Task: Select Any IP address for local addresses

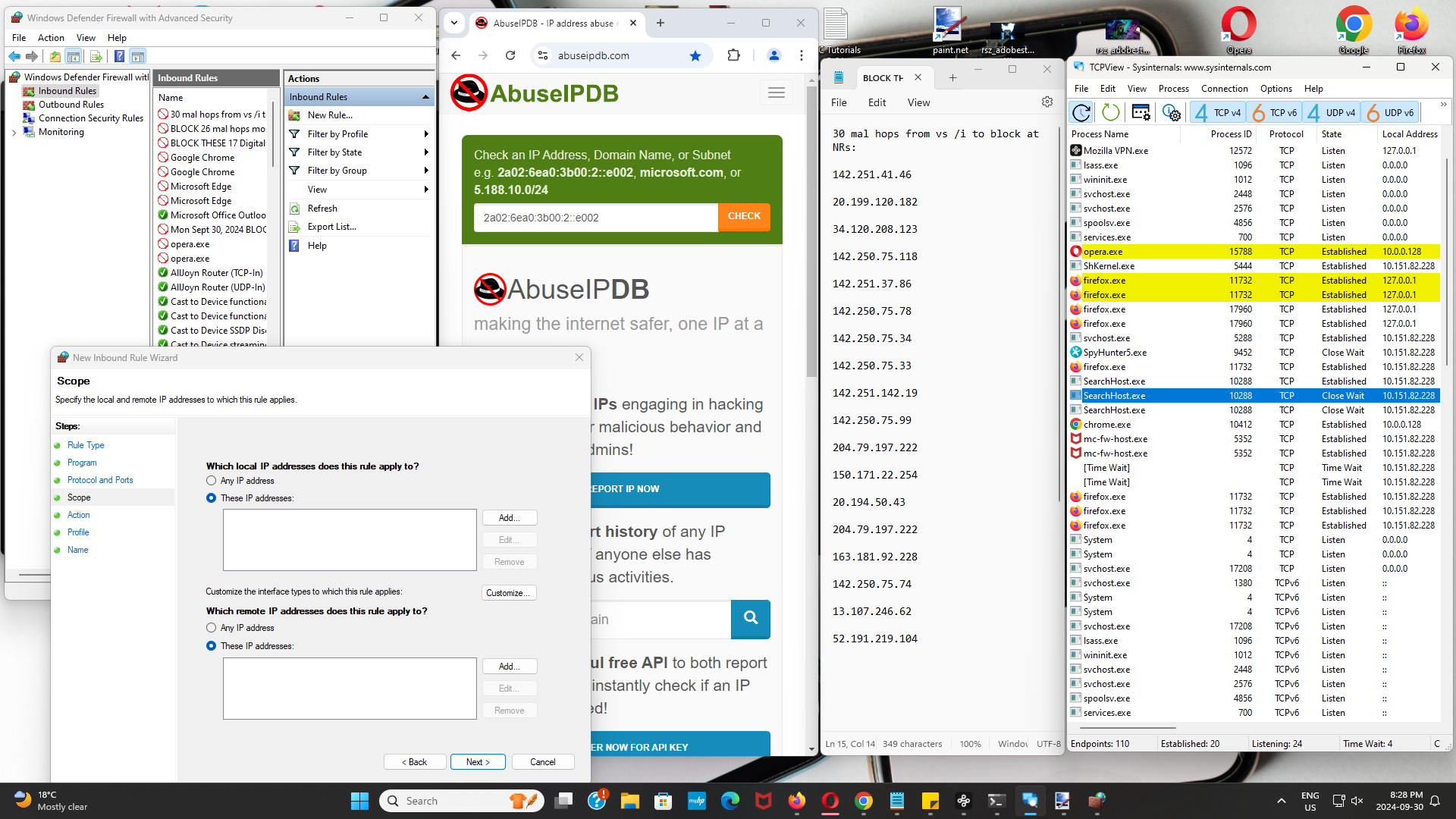Action: click(211, 480)
